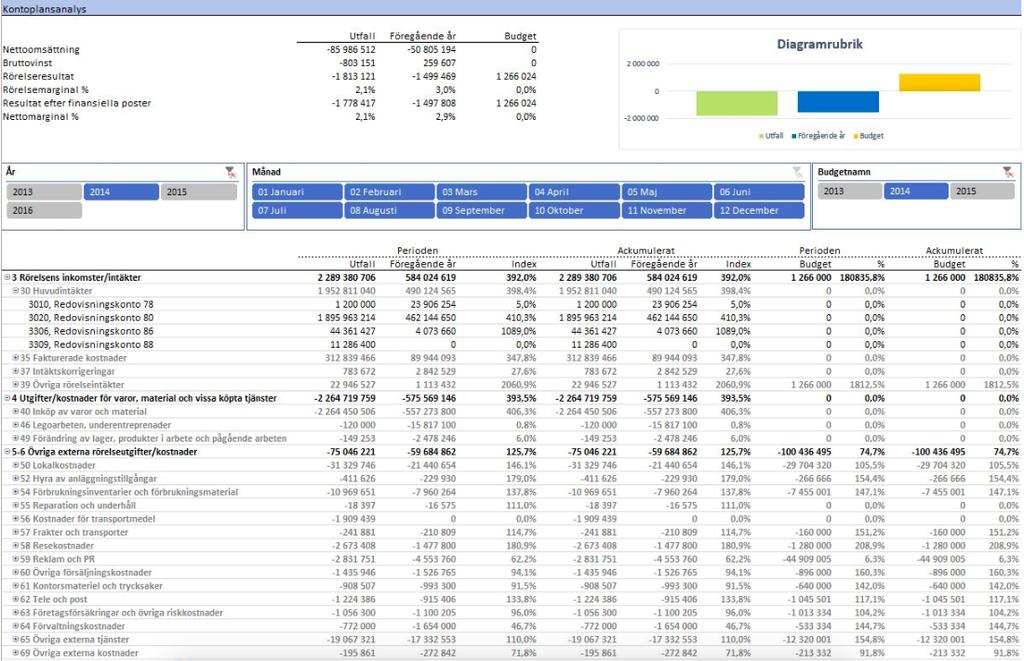Image resolution: width=1024 pixels, height=661 pixels.
Task: Click Utfall value -85 986 512
Action: pos(351,50)
